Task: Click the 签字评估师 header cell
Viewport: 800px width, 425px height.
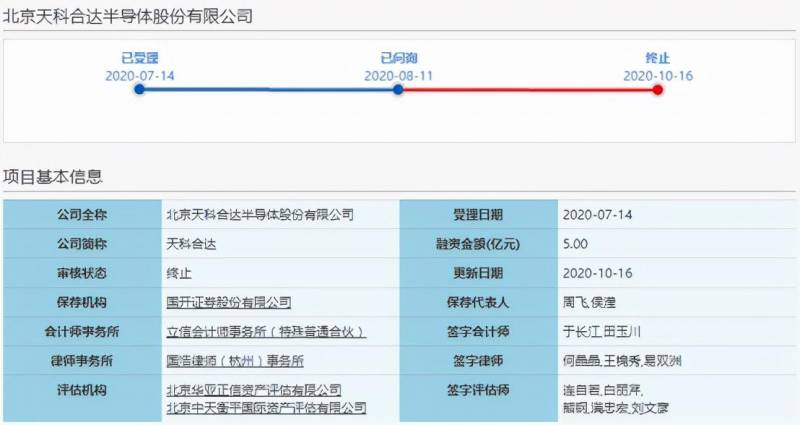Action: point(479,399)
